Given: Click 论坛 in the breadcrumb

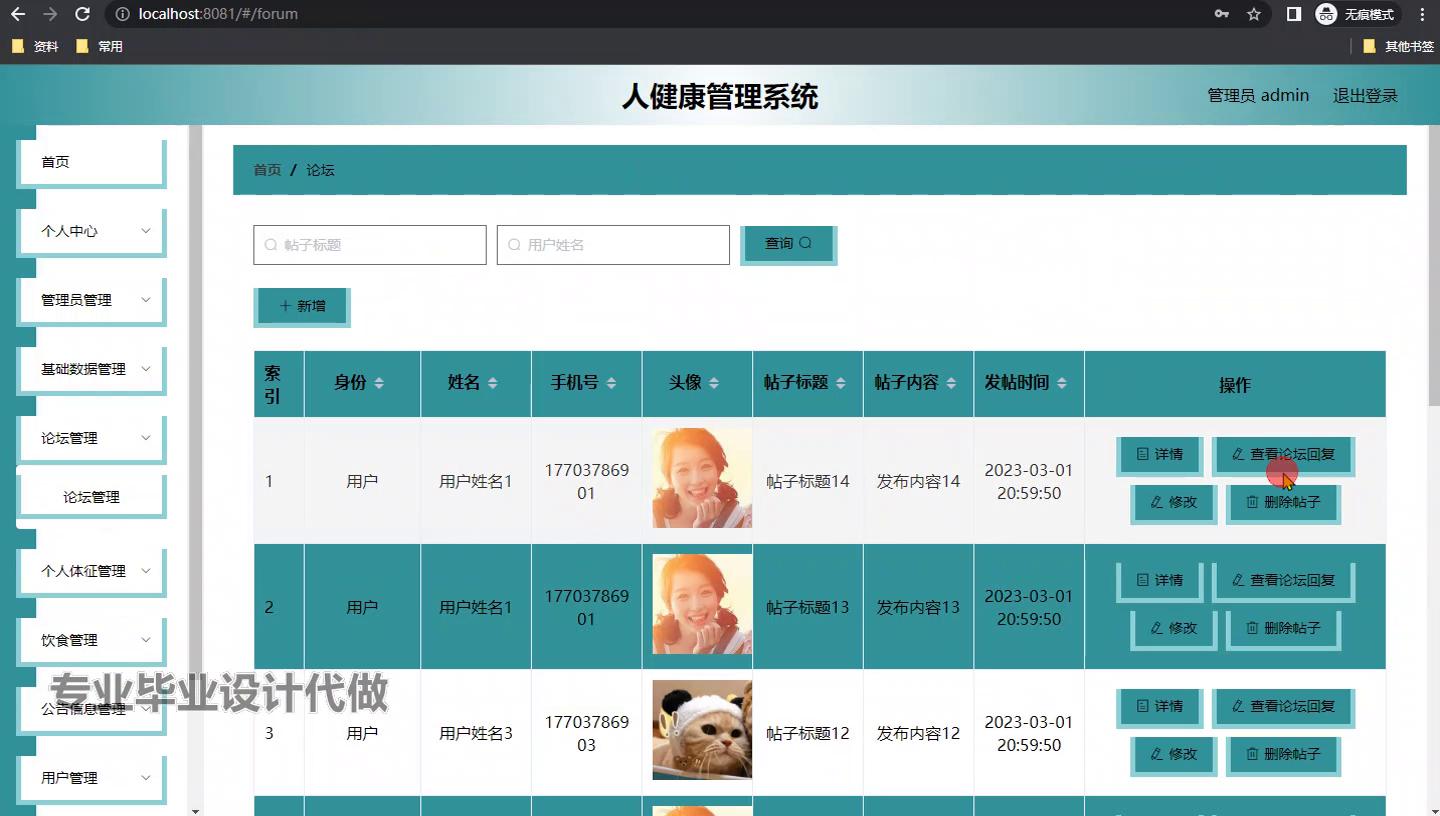Looking at the screenshot, I should pos(320,170).
